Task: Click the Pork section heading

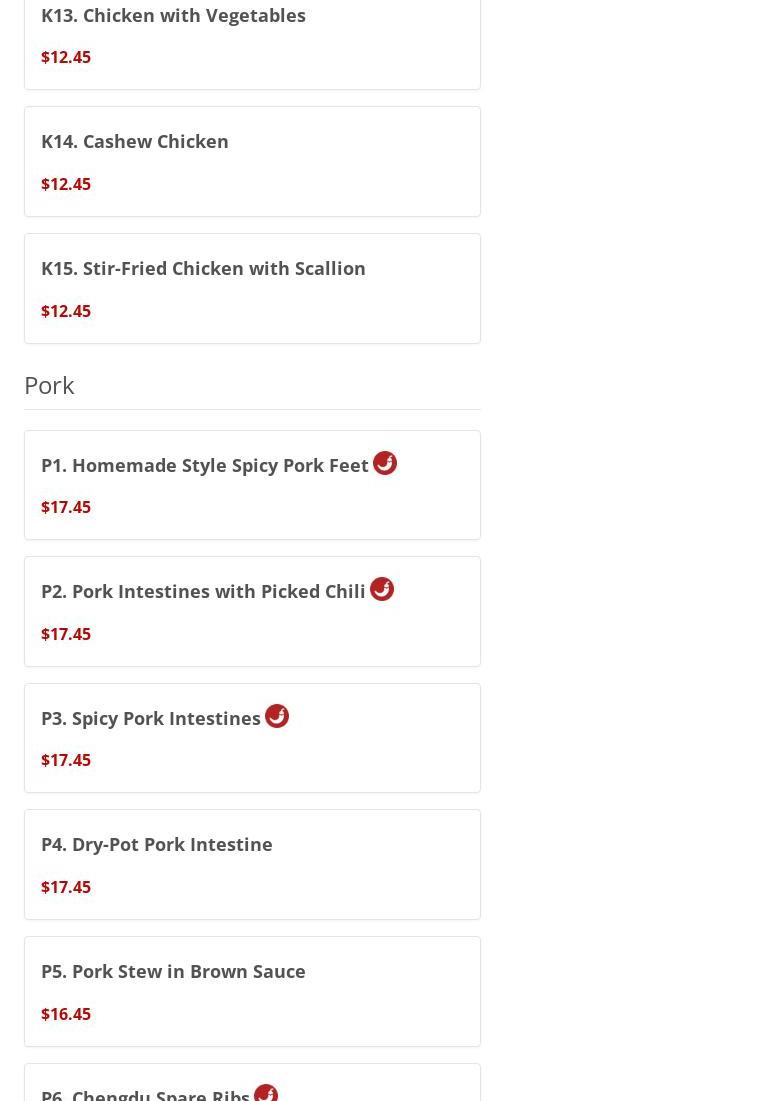Action: pos(49,385)
